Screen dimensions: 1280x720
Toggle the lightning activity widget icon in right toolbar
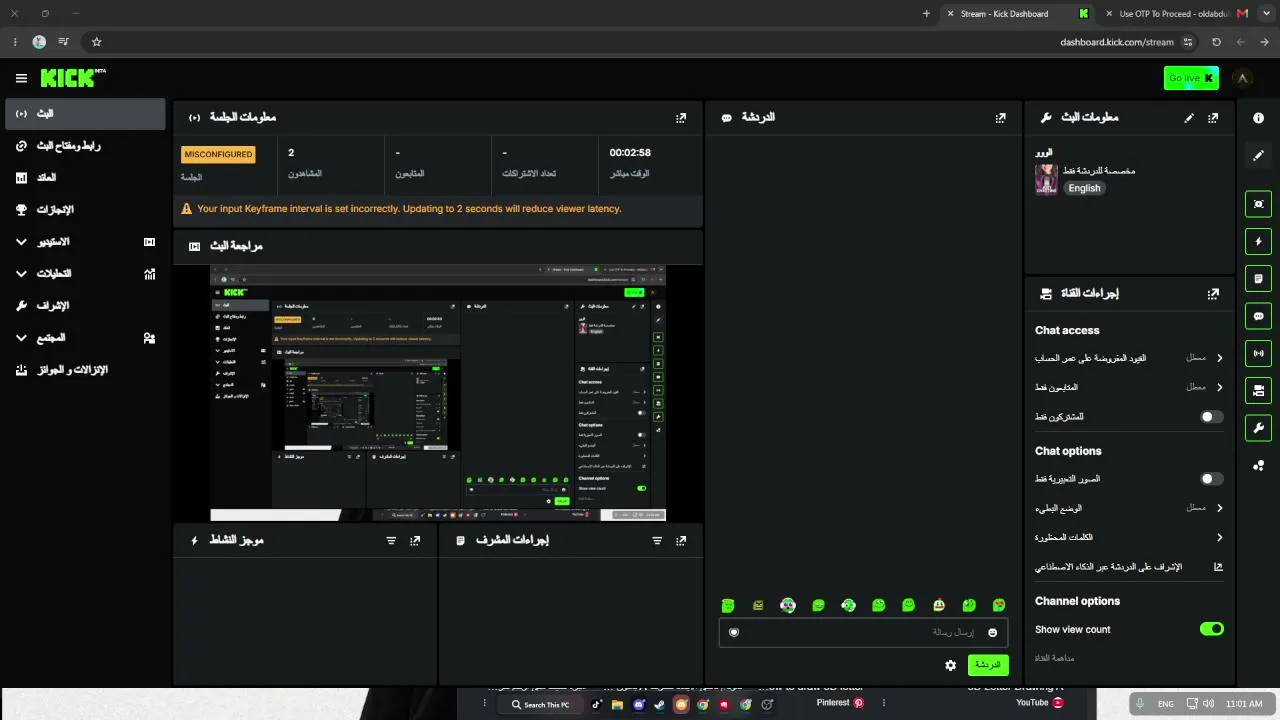point(1258,241)
